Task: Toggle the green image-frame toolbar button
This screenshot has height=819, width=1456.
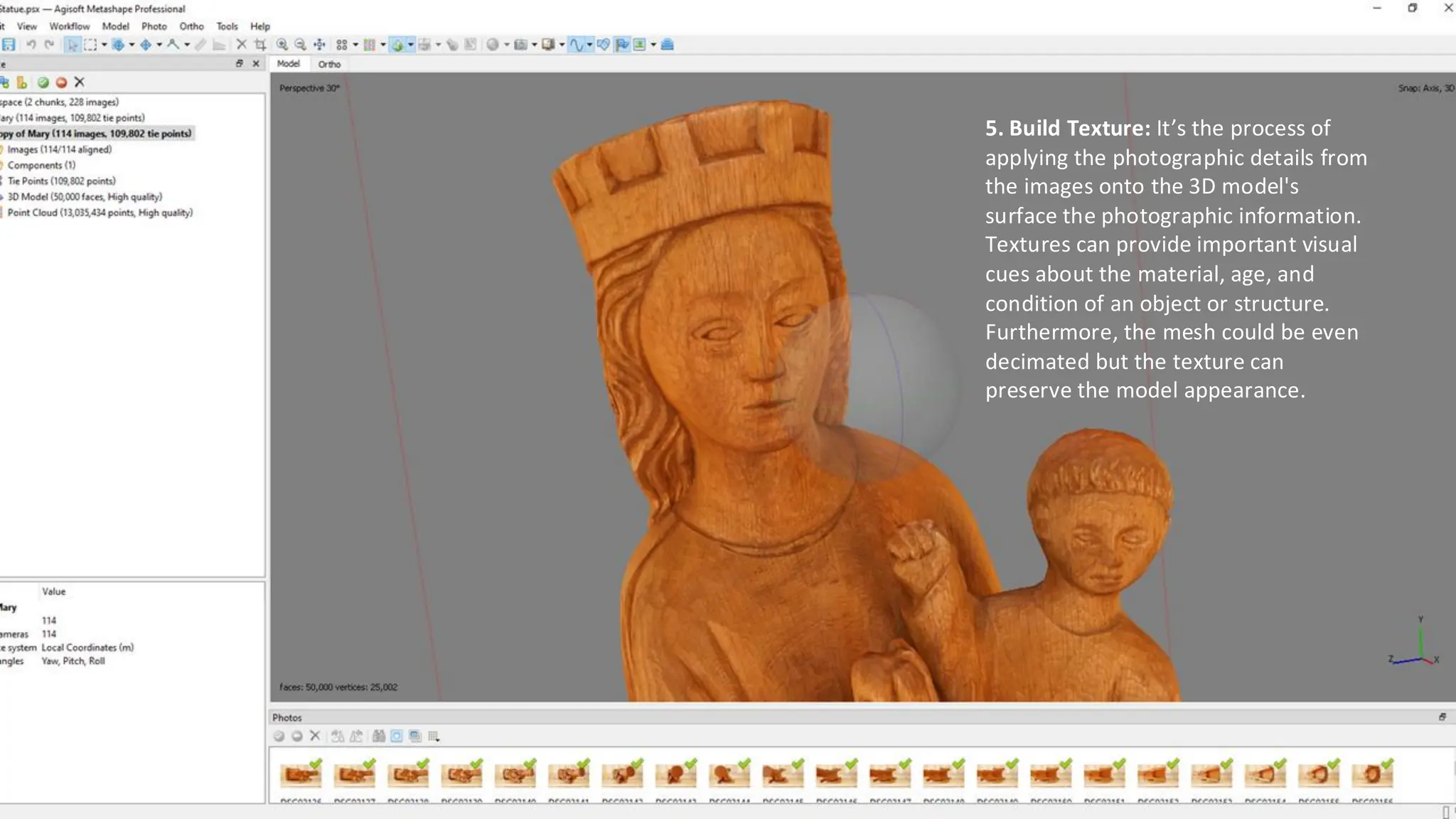Action: tap(640, 45)
